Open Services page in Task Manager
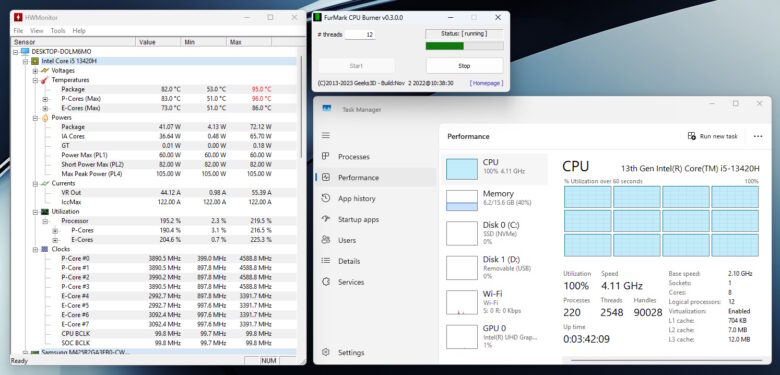This screenshot has height=375, width=780. (351, 282)
